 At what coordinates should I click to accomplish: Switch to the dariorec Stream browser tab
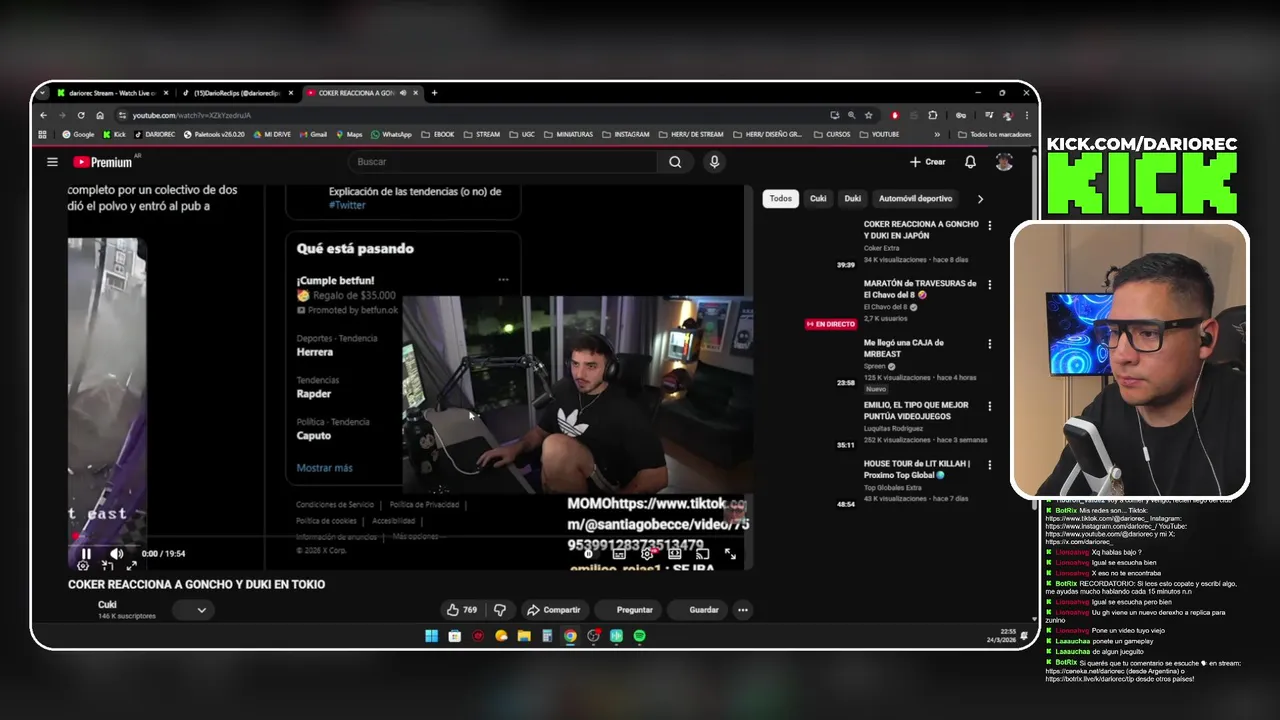[x=112, y=93]
